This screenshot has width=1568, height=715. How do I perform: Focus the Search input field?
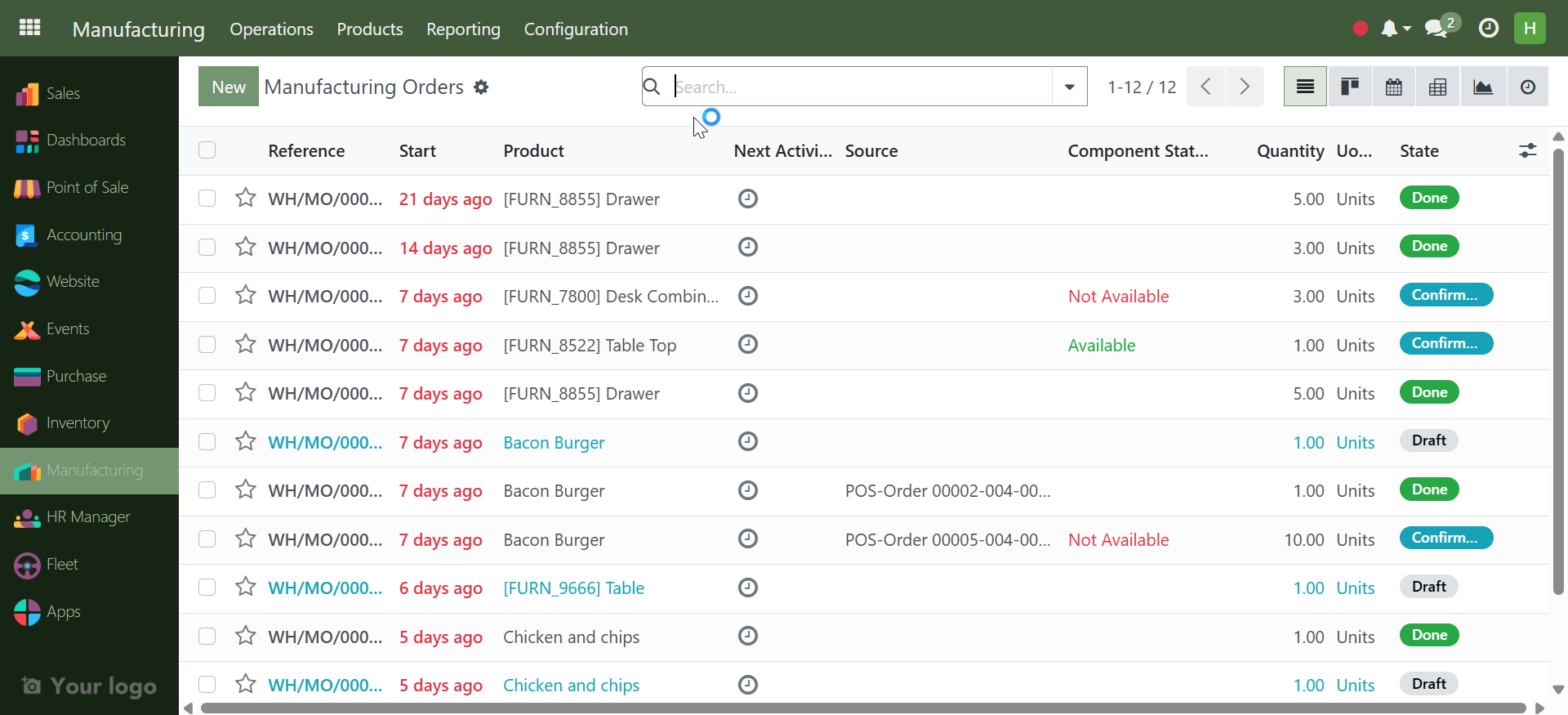tap(862, 87)
